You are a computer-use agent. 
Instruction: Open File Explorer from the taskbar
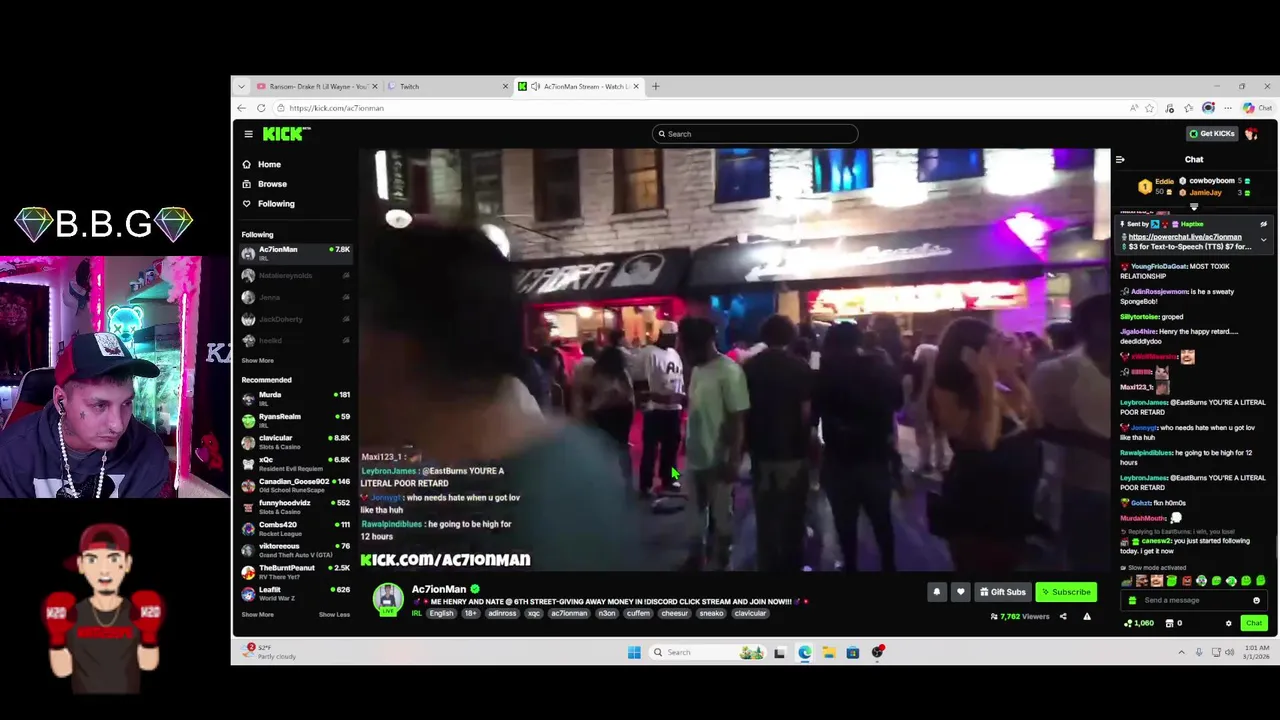pos(829,652)
